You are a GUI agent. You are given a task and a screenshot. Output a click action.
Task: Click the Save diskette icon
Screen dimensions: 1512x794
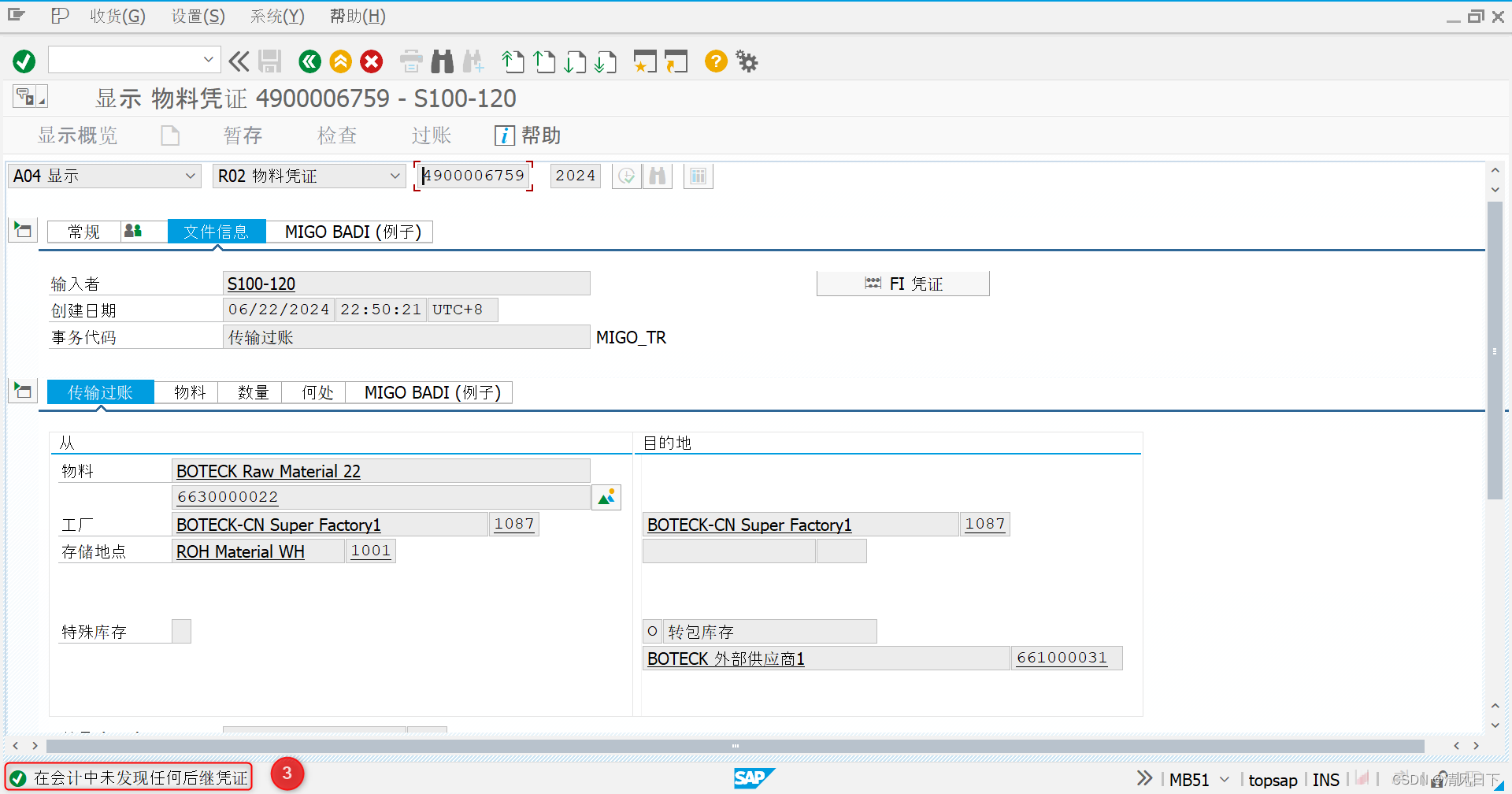click(270, 61)
